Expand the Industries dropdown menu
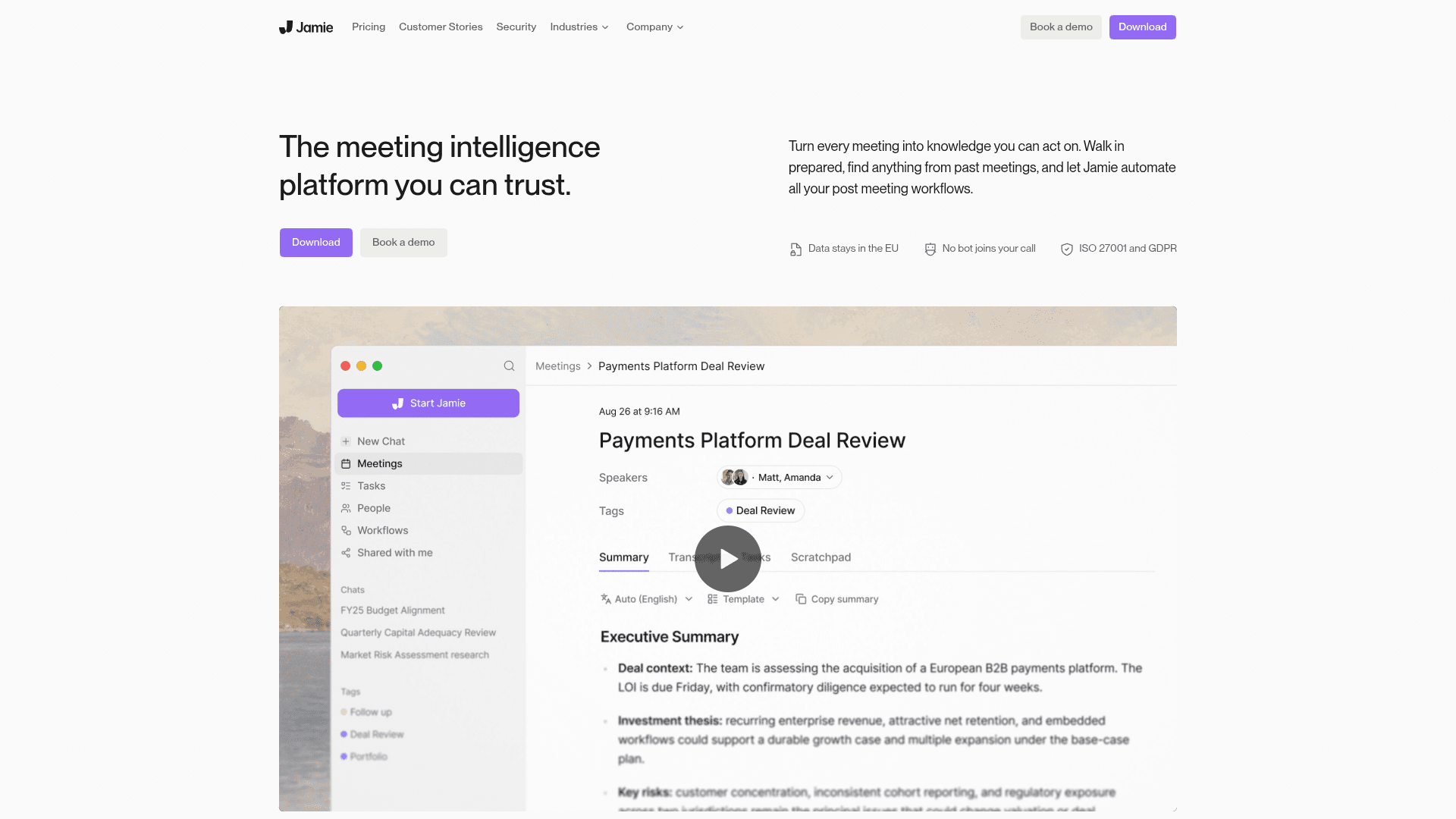The height and width of the screenshot is (819, 1456). [x=579, y=27]
